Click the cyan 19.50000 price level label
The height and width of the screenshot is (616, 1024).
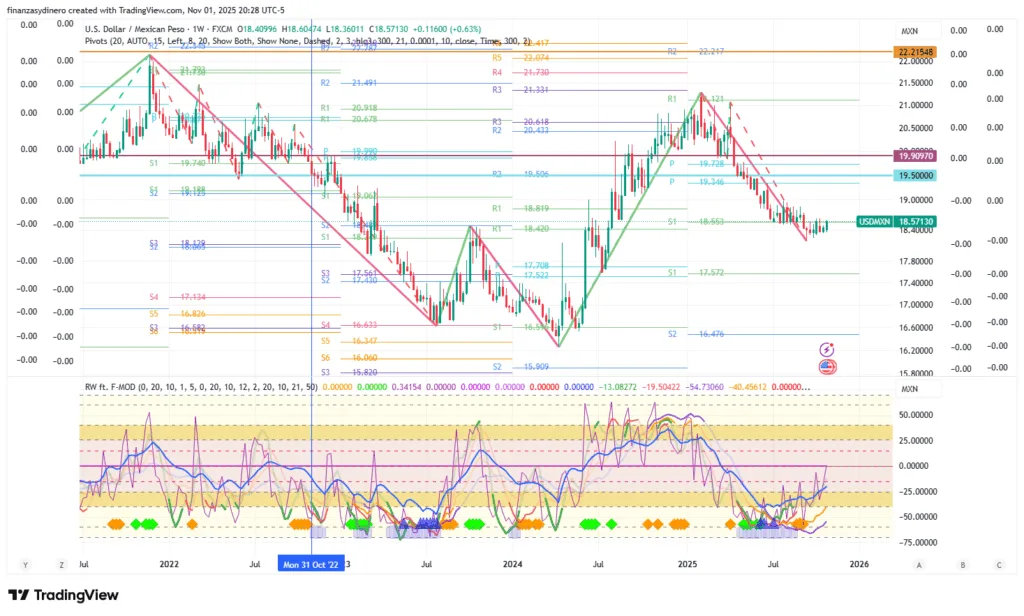point(915,175)
